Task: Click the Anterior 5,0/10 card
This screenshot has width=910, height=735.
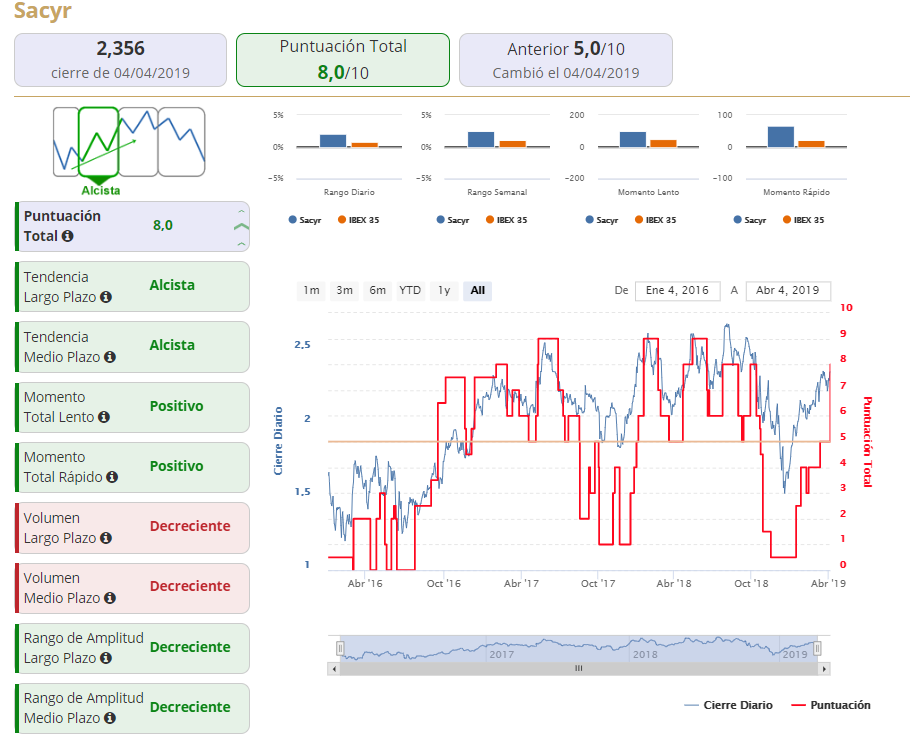Action: 566,60
